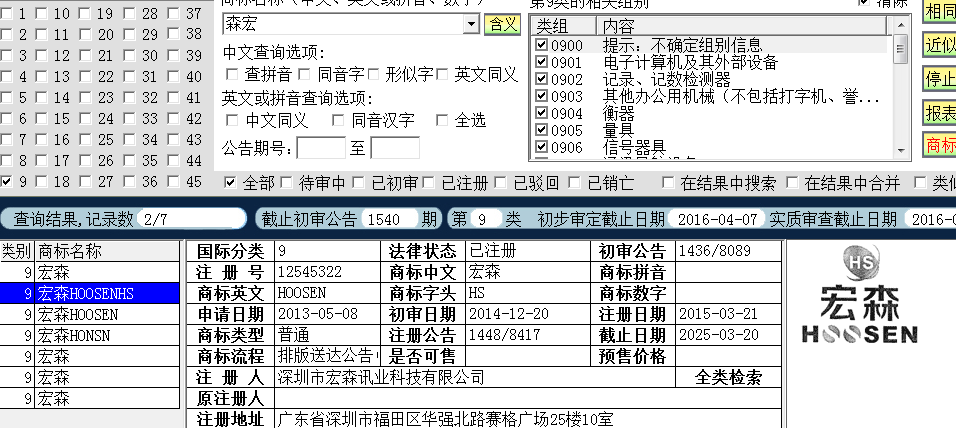Check class 35 checkbox

tap(129, 160)
